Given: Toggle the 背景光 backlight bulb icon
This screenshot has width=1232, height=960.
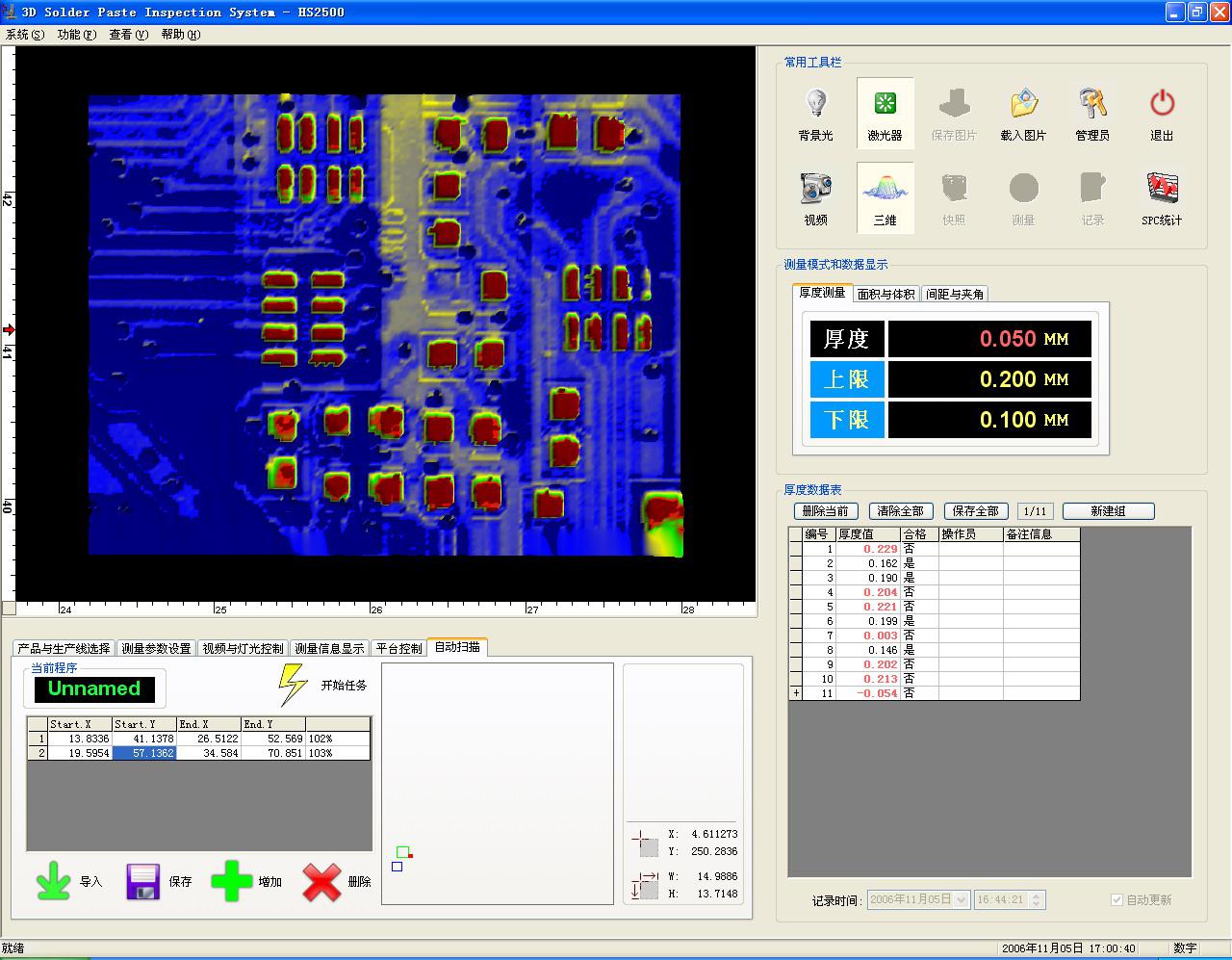Looking at the screenshot, I should pyautogui.click(x=815, y=104).
